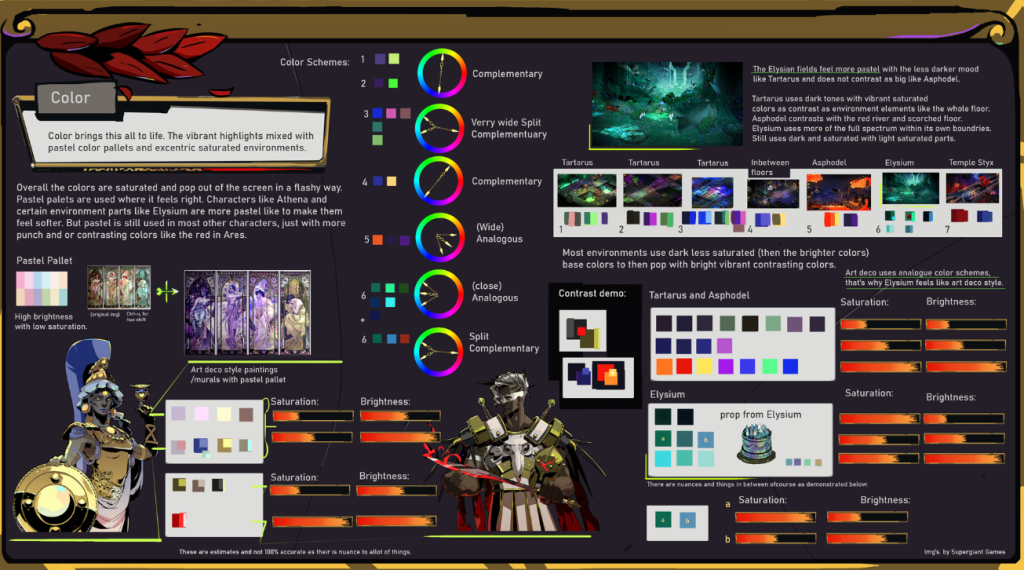This screenshot has width=1024, height=570.
Task: Pick the light green swatch in scheme 1
Action: click(394, 59)
